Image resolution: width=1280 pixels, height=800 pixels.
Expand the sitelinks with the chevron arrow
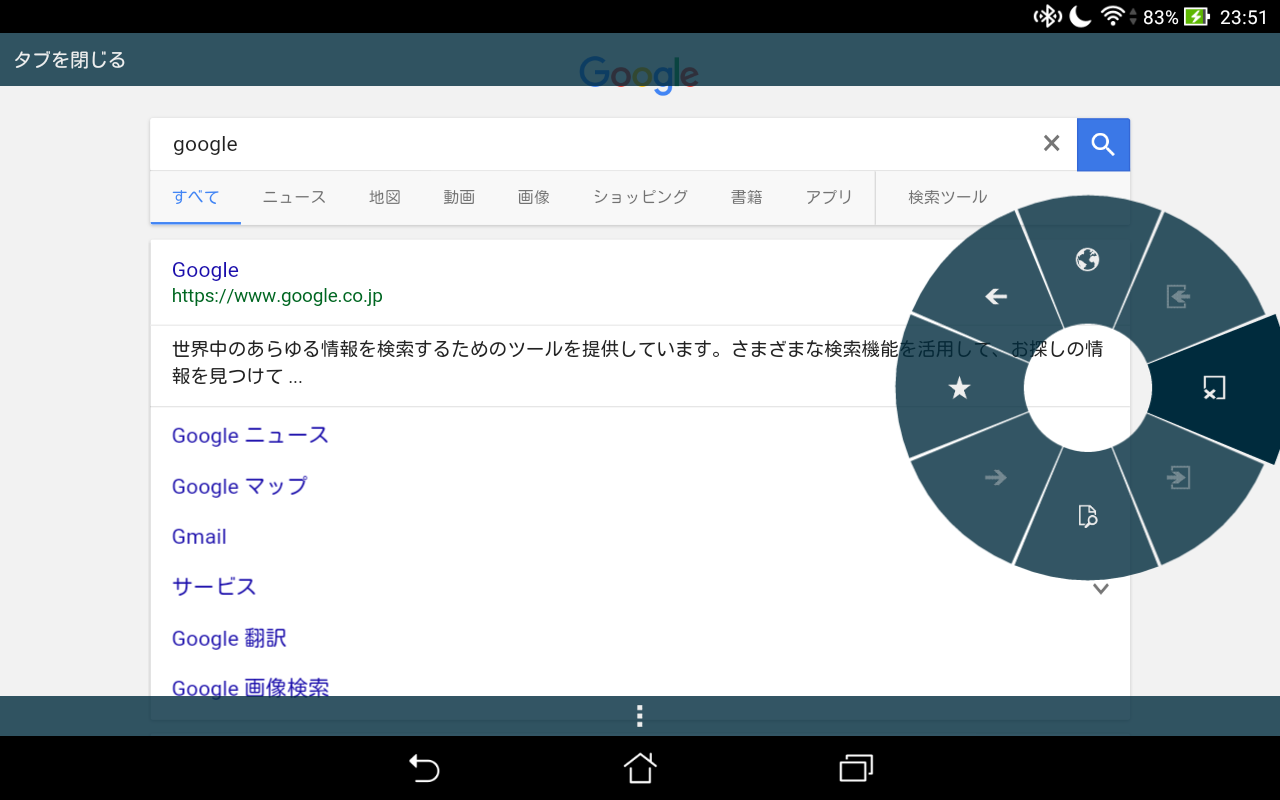(x=1101, y=589)
